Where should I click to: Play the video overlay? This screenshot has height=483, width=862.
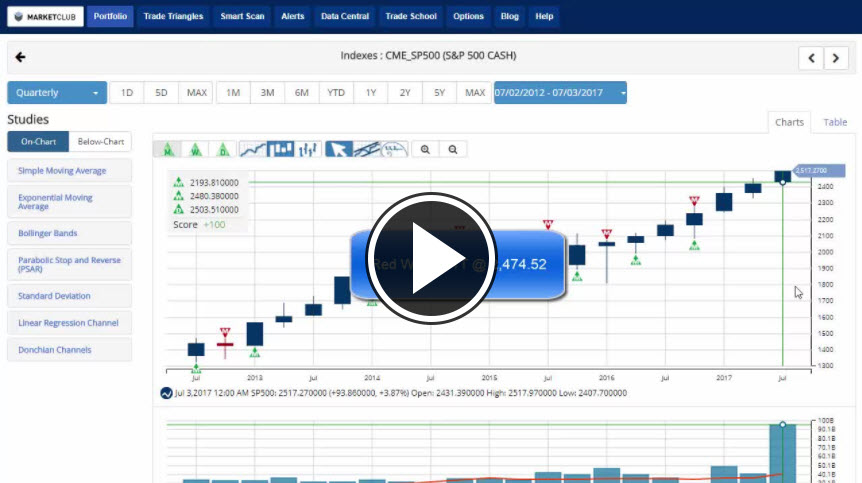(x=431, y=258)
